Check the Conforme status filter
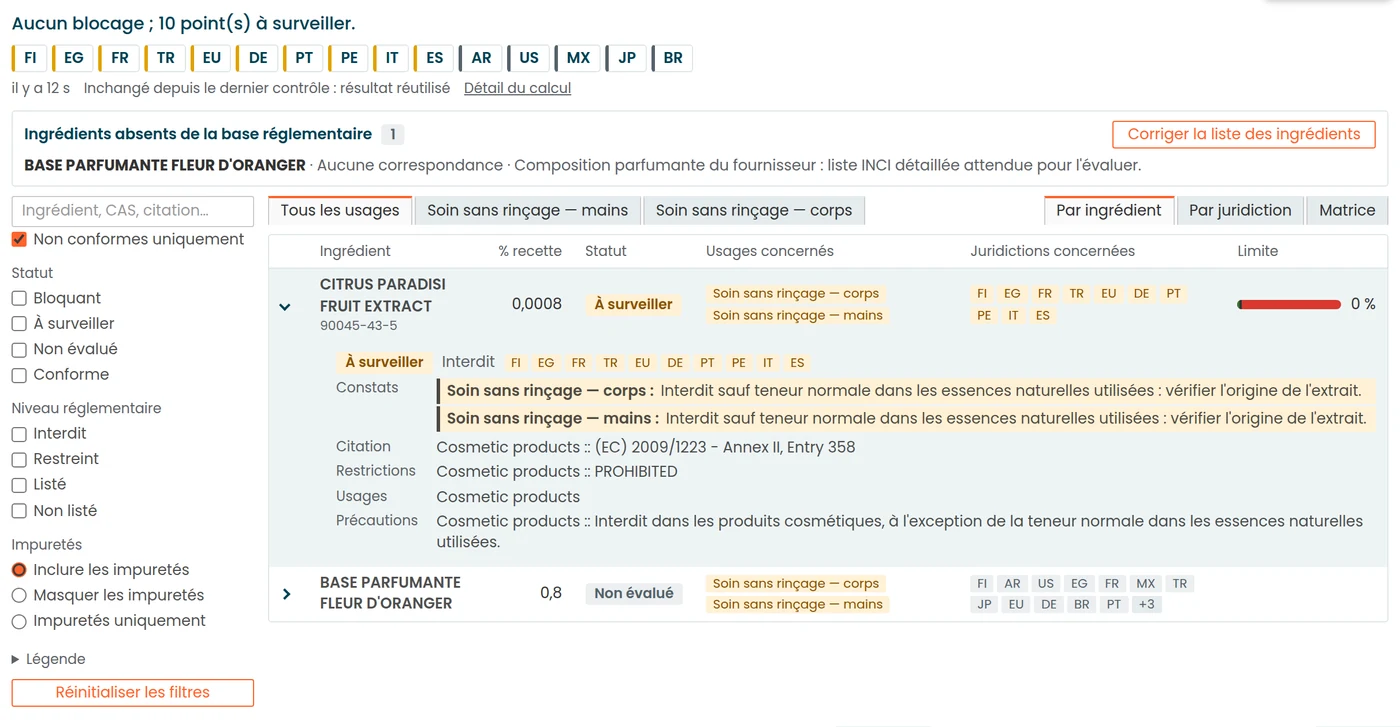The height and width of the screenshot is (727, 1400). pos(18,375)
